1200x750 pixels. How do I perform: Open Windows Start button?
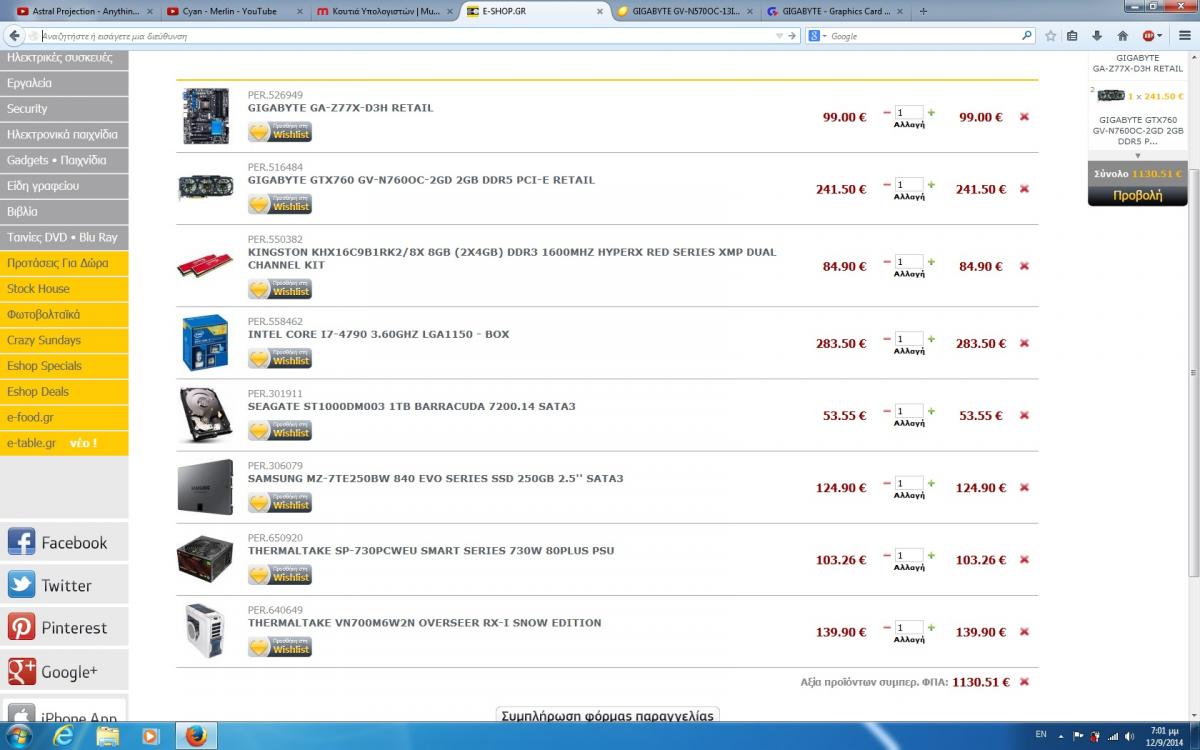18,736
